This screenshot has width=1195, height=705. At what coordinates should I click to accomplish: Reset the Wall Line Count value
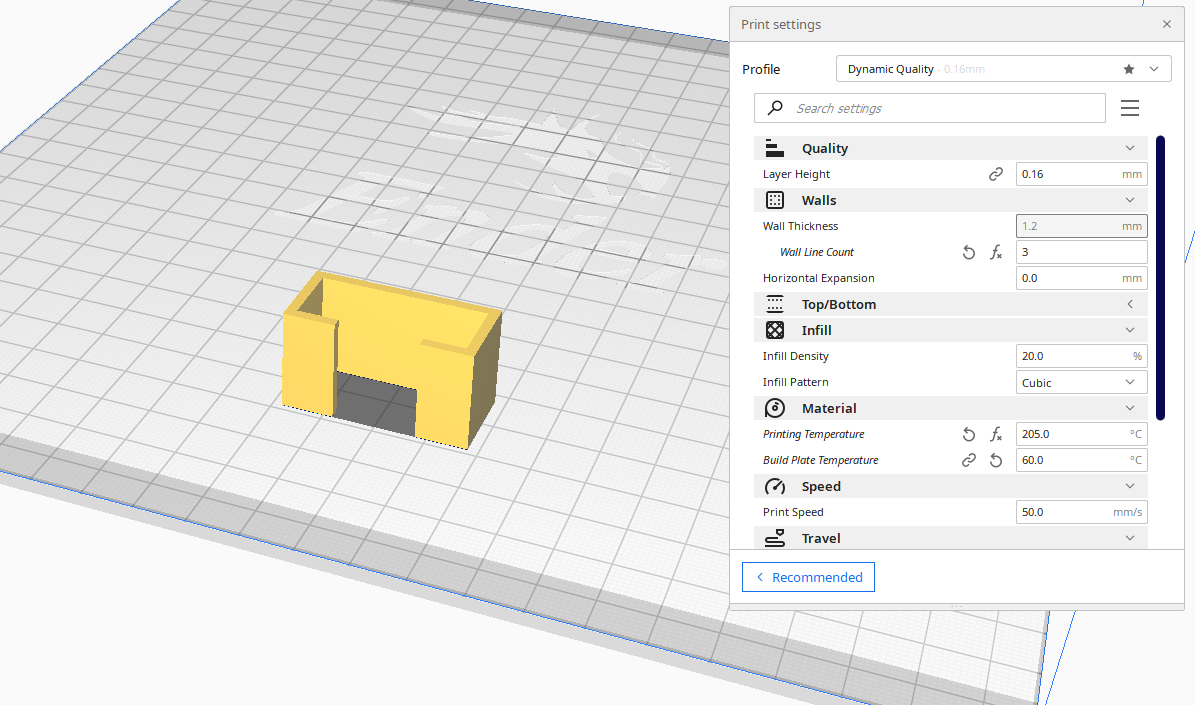[x=969, y=252]
